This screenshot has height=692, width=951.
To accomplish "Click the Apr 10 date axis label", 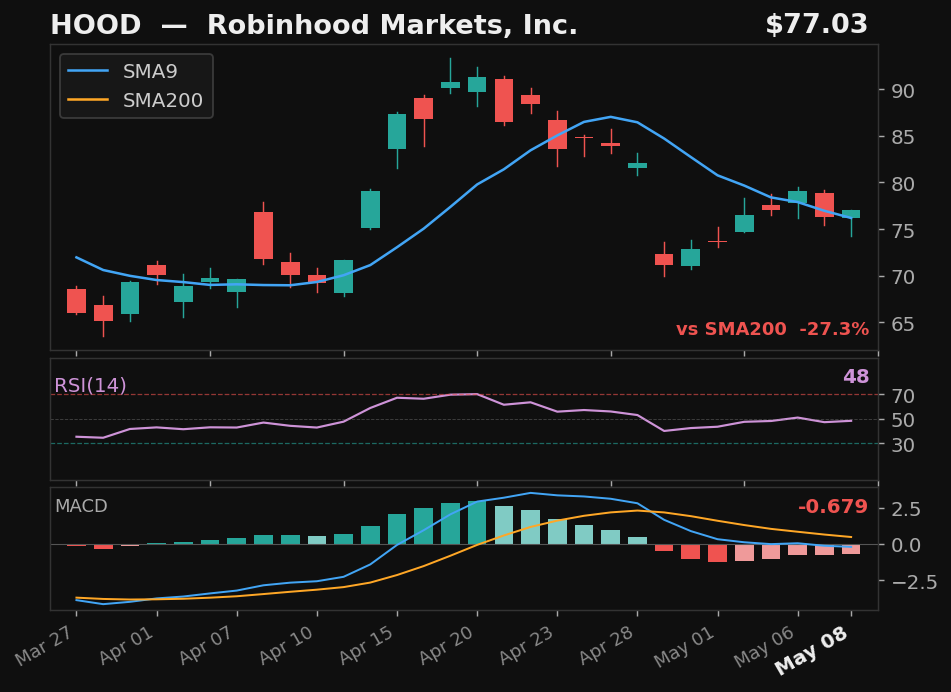I will [x=287, y=645].
